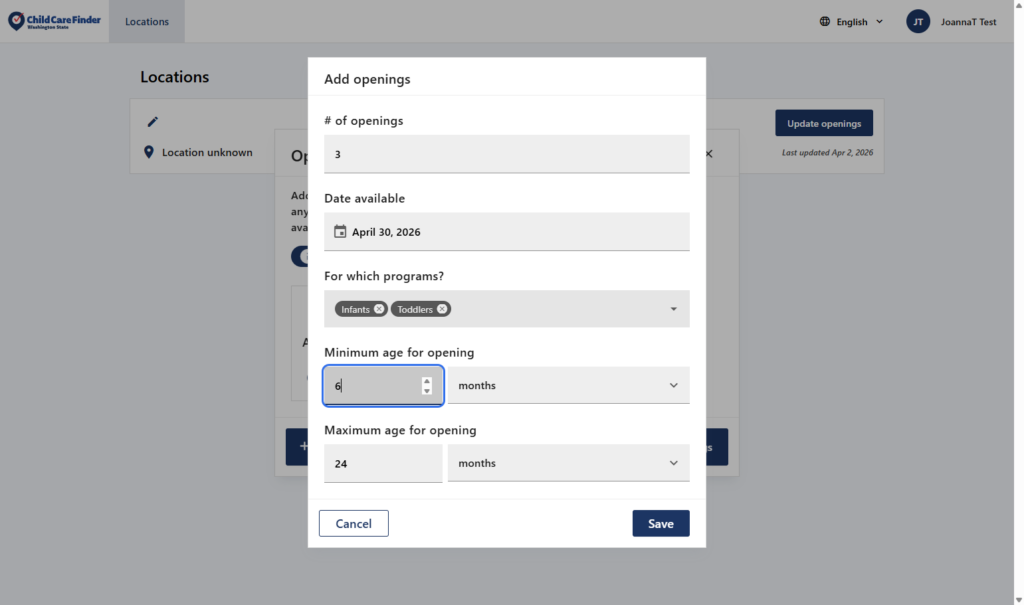The height and width of the screenshot is (605, 1024).
Task: Click the maximum age input field
Action: click(x=383, y=463)
